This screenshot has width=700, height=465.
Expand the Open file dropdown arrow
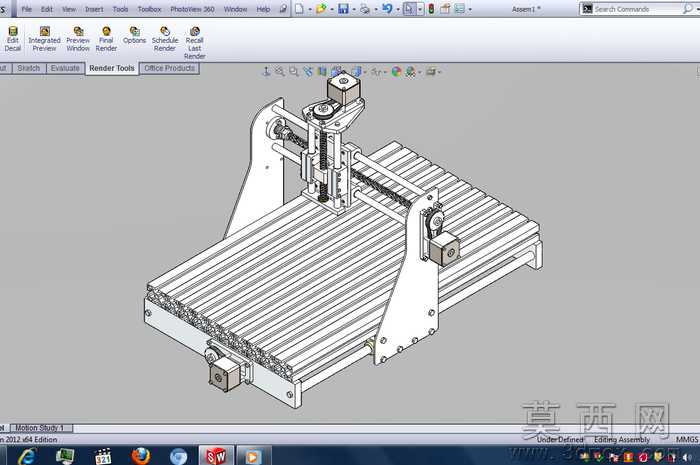332,9
